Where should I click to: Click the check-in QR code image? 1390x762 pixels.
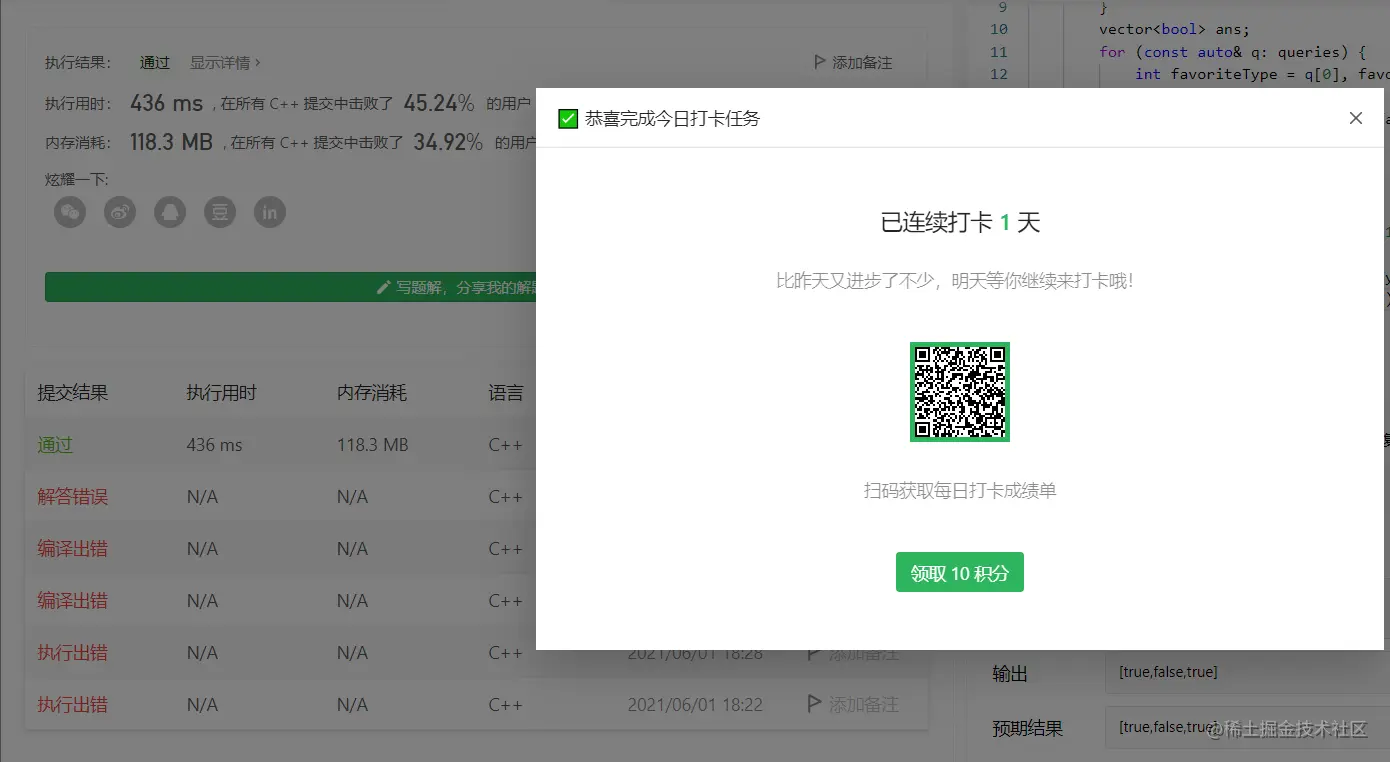[960, 391]
